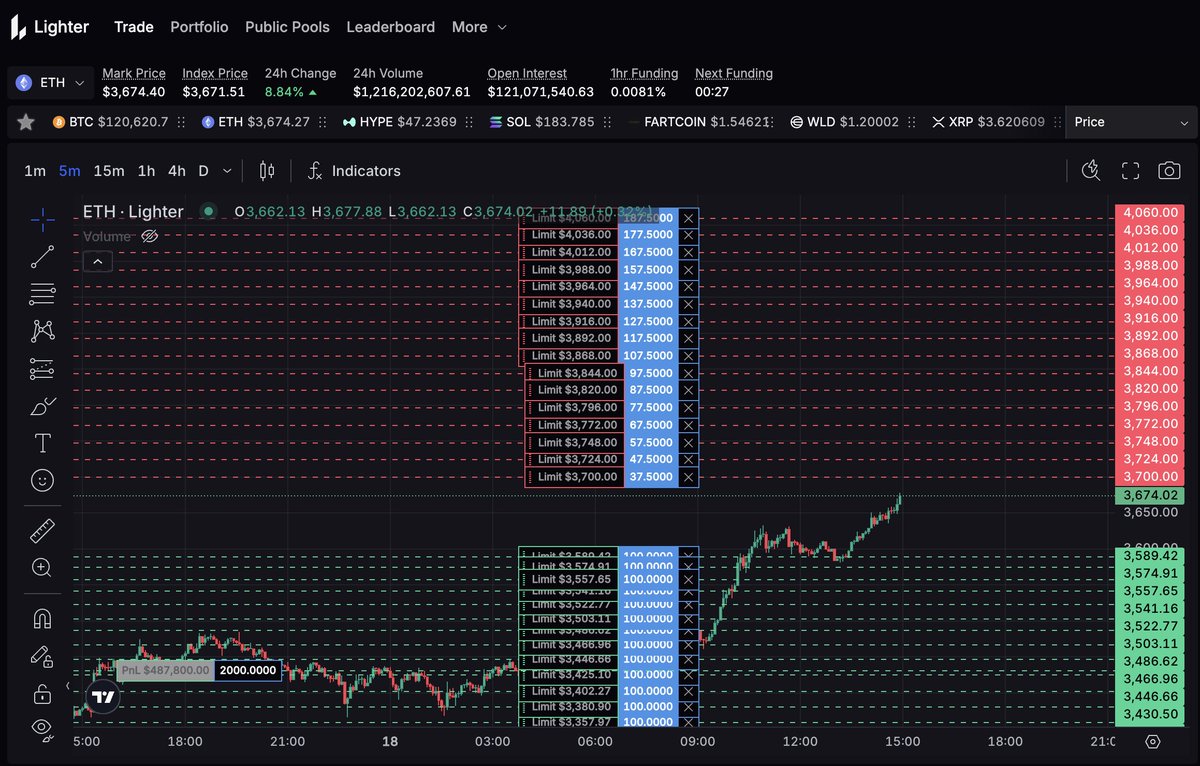Click the Open Interest label
This screenshot has width=1200, height=766.
coord(527,73)
